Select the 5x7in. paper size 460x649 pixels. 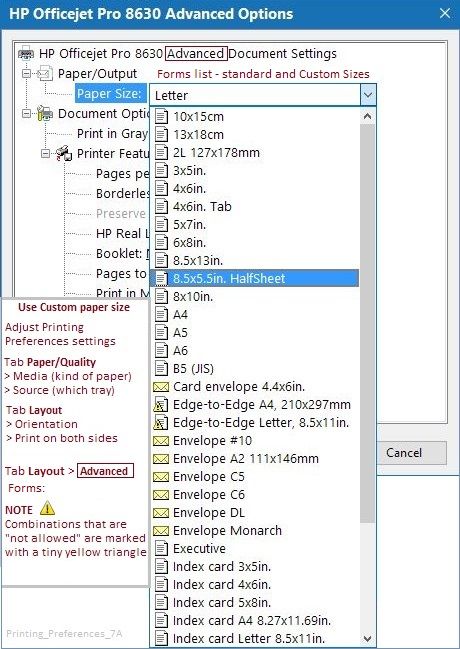(x=254, y=224)
